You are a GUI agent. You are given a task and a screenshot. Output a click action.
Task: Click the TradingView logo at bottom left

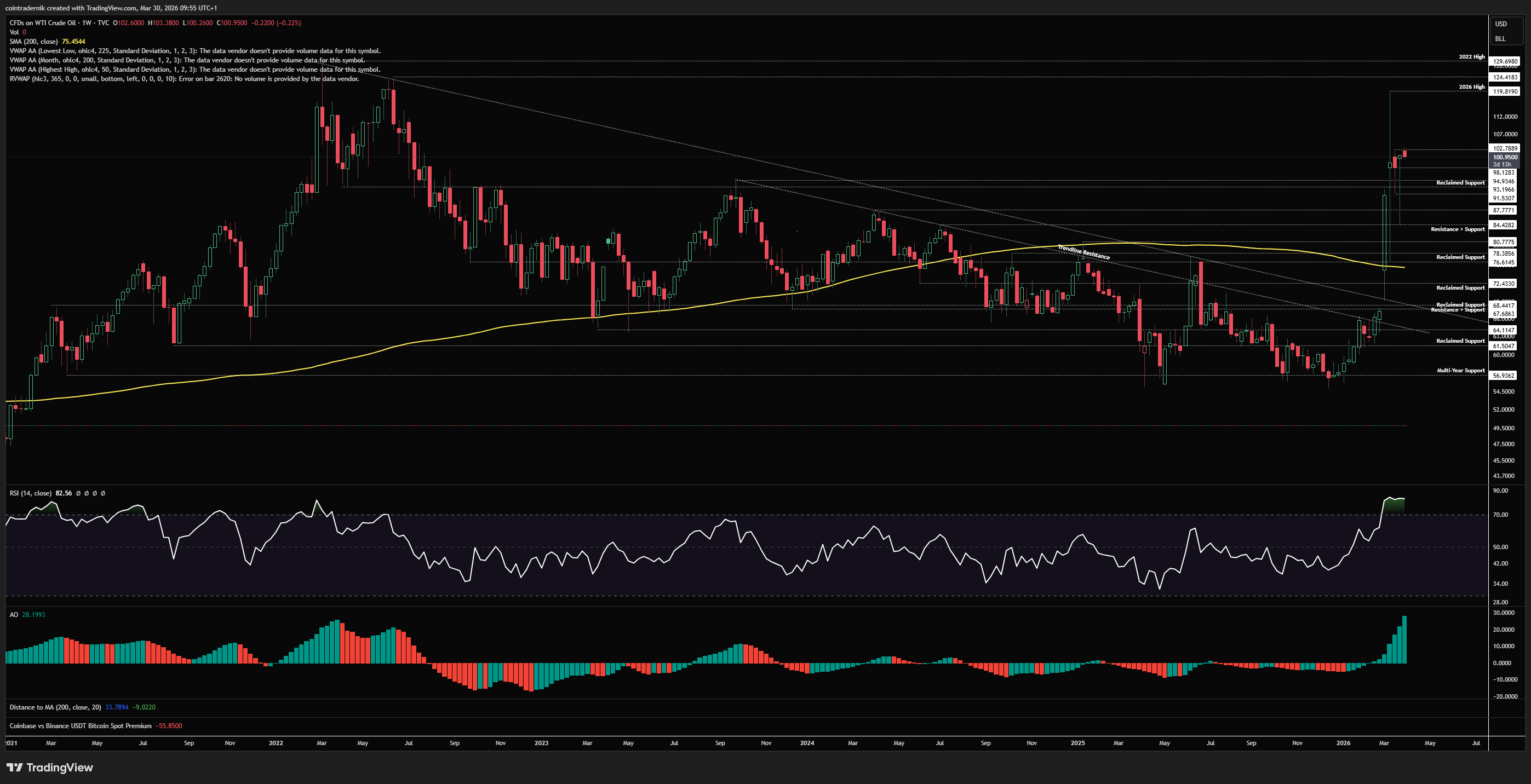point(50,768)
